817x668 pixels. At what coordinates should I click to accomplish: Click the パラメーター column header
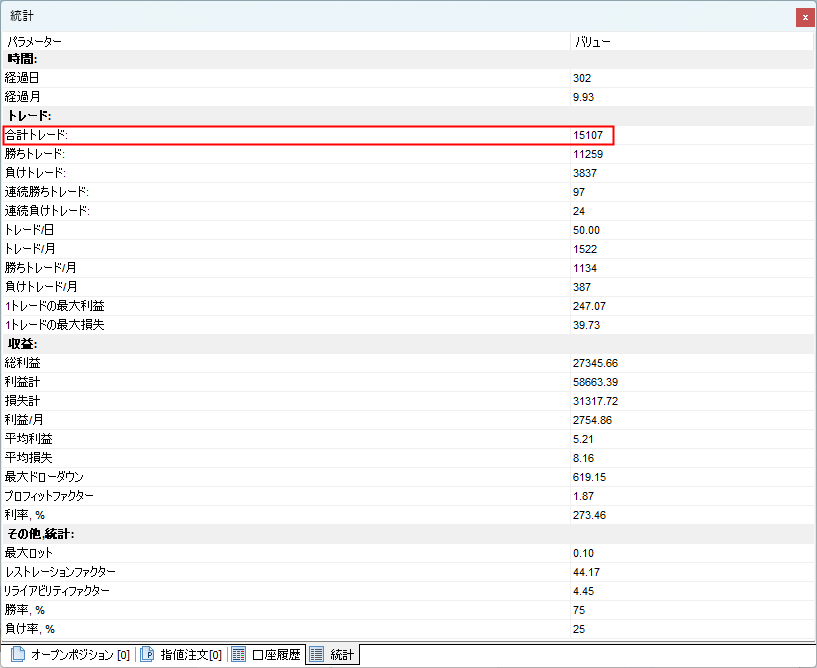[34, 42]
